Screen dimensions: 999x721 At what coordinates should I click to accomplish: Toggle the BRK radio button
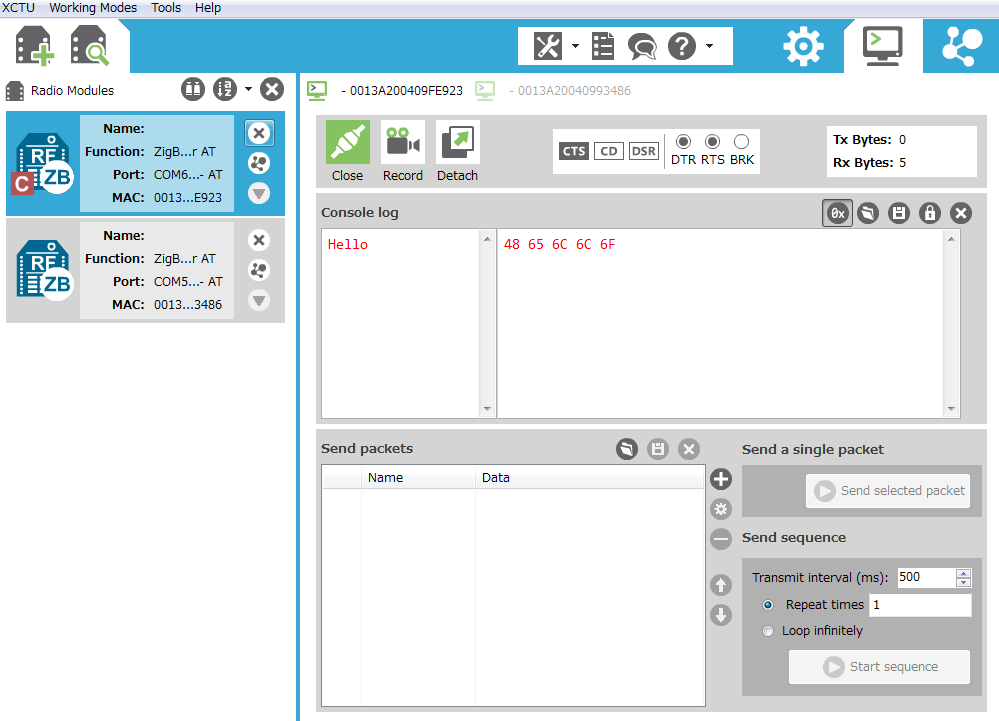[741, 141]
